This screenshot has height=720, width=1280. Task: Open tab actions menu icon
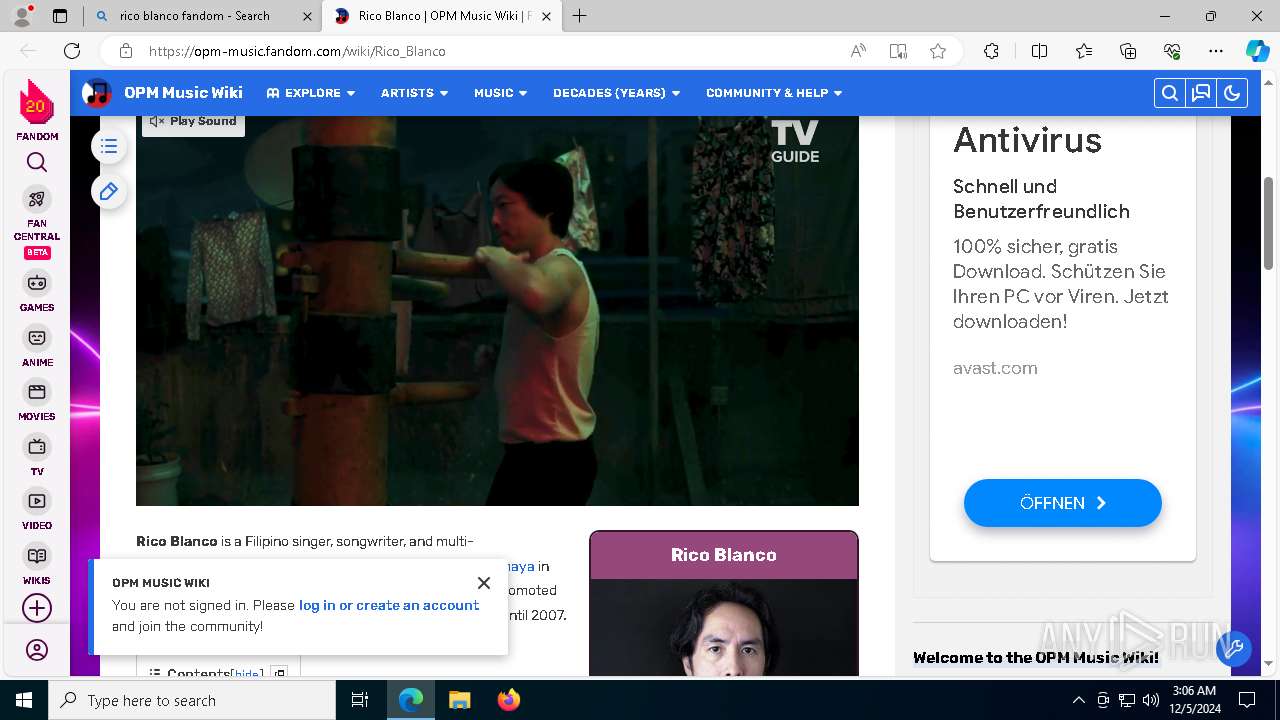(60, 16)
